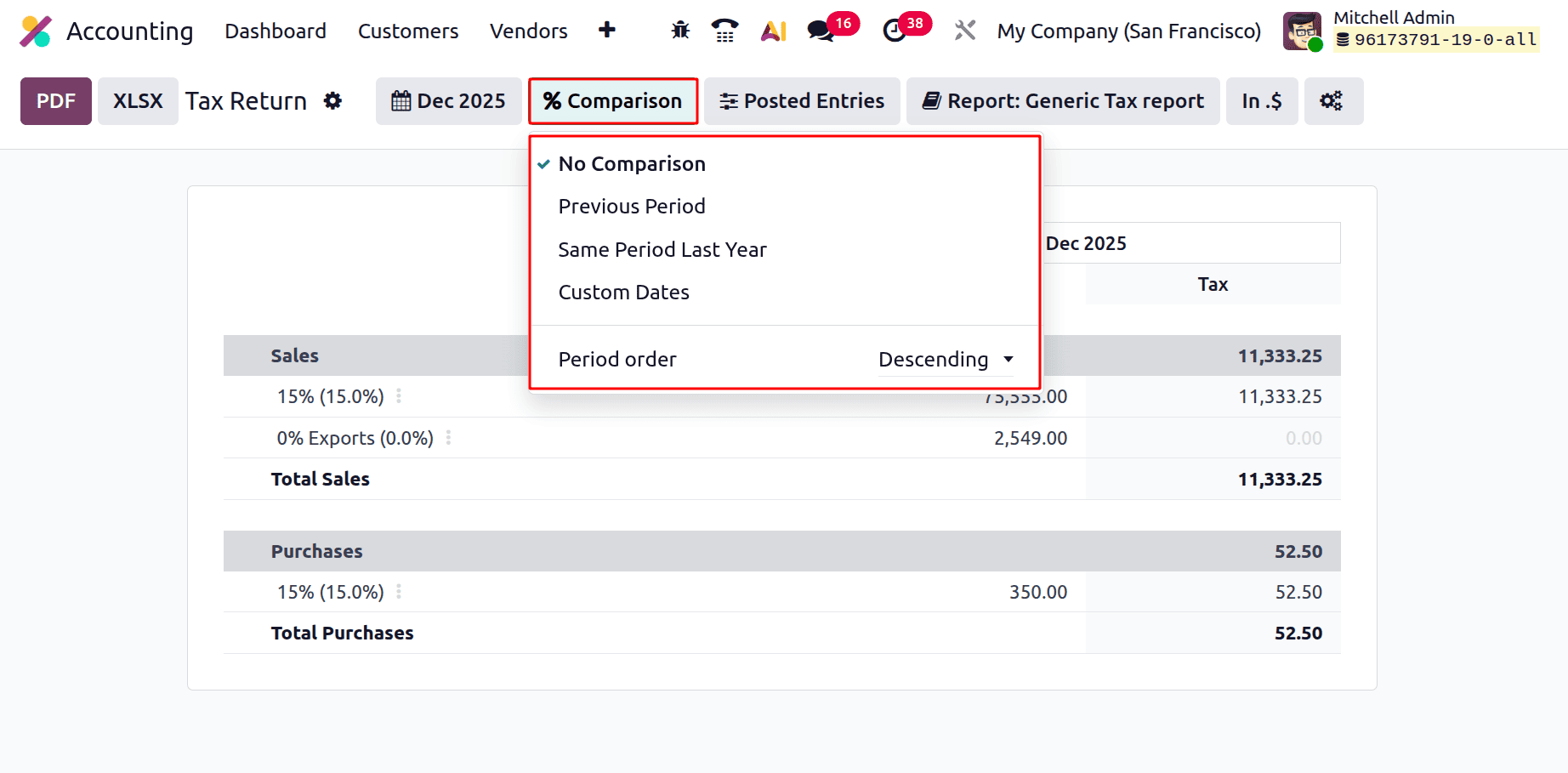This screenshot has width=1568, height=773.
Task: Open the debug bug icon menu
Action: point(680,31)
